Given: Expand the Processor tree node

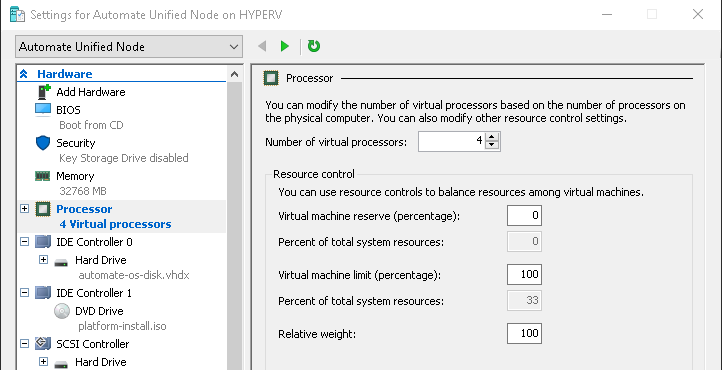Looking at the screenshot, I should (24, 209).
